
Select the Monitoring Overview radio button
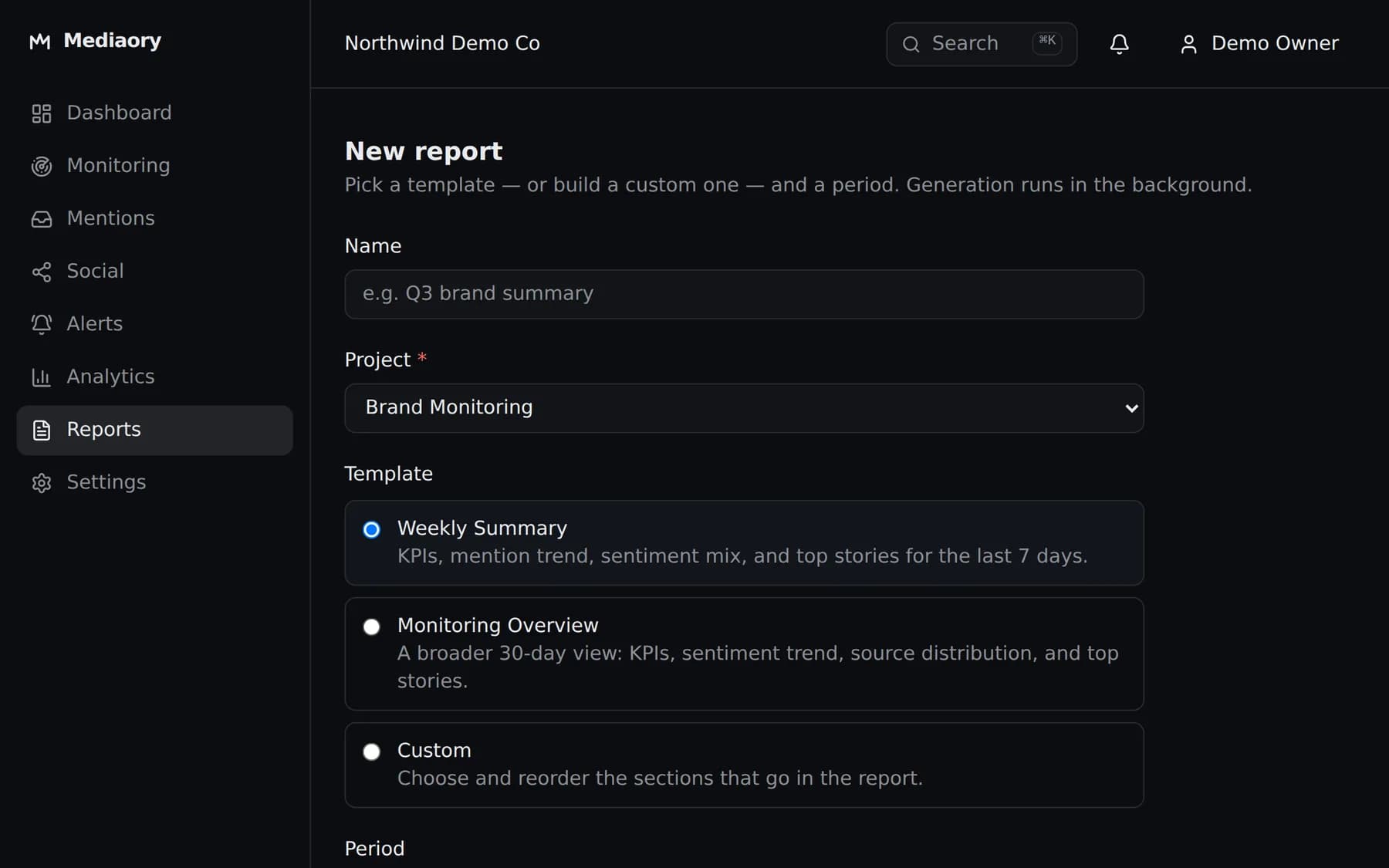[x=372, y=627]
